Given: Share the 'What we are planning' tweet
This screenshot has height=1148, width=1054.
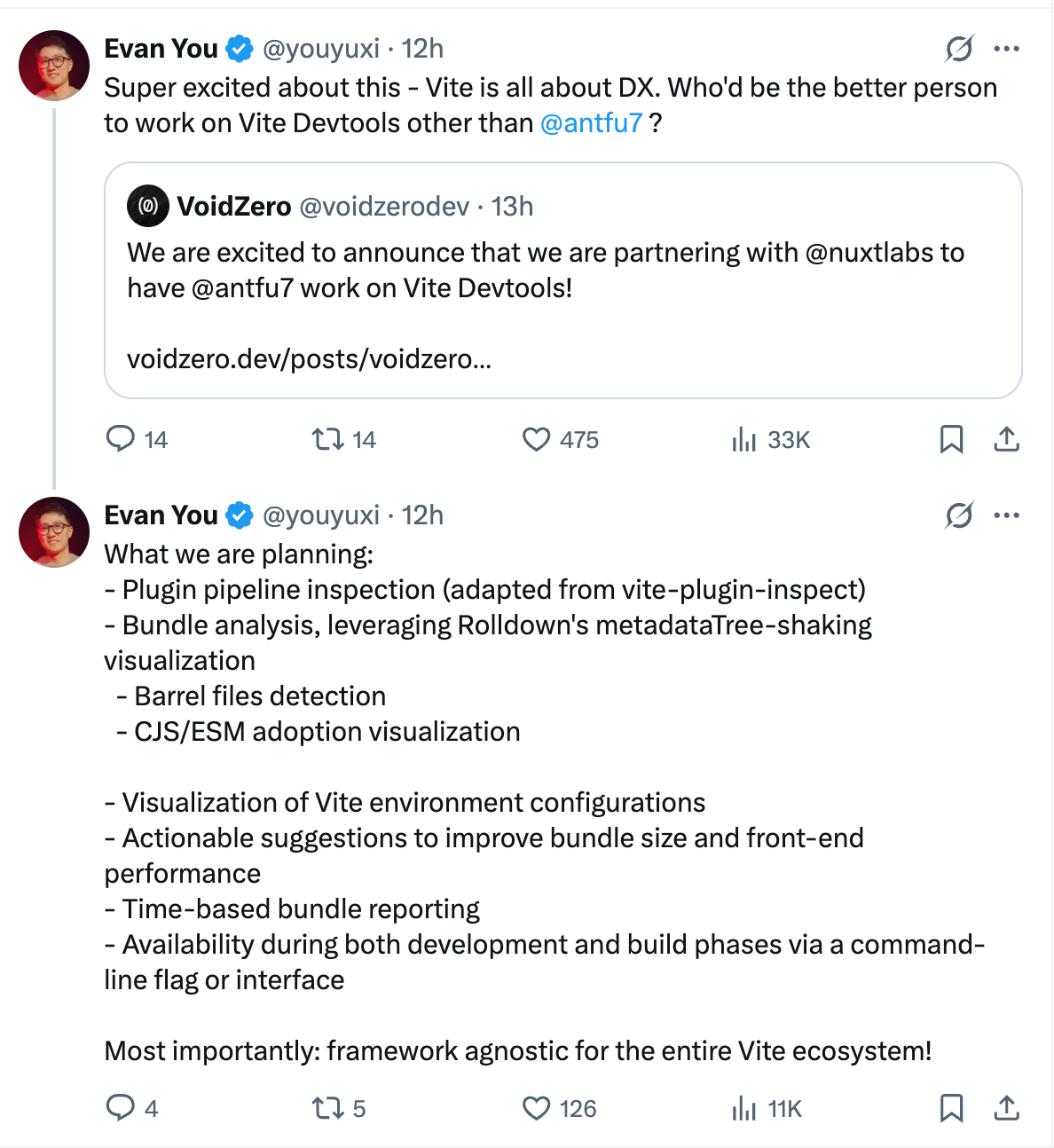Looking at the screenshot, I should 1006,1108.
